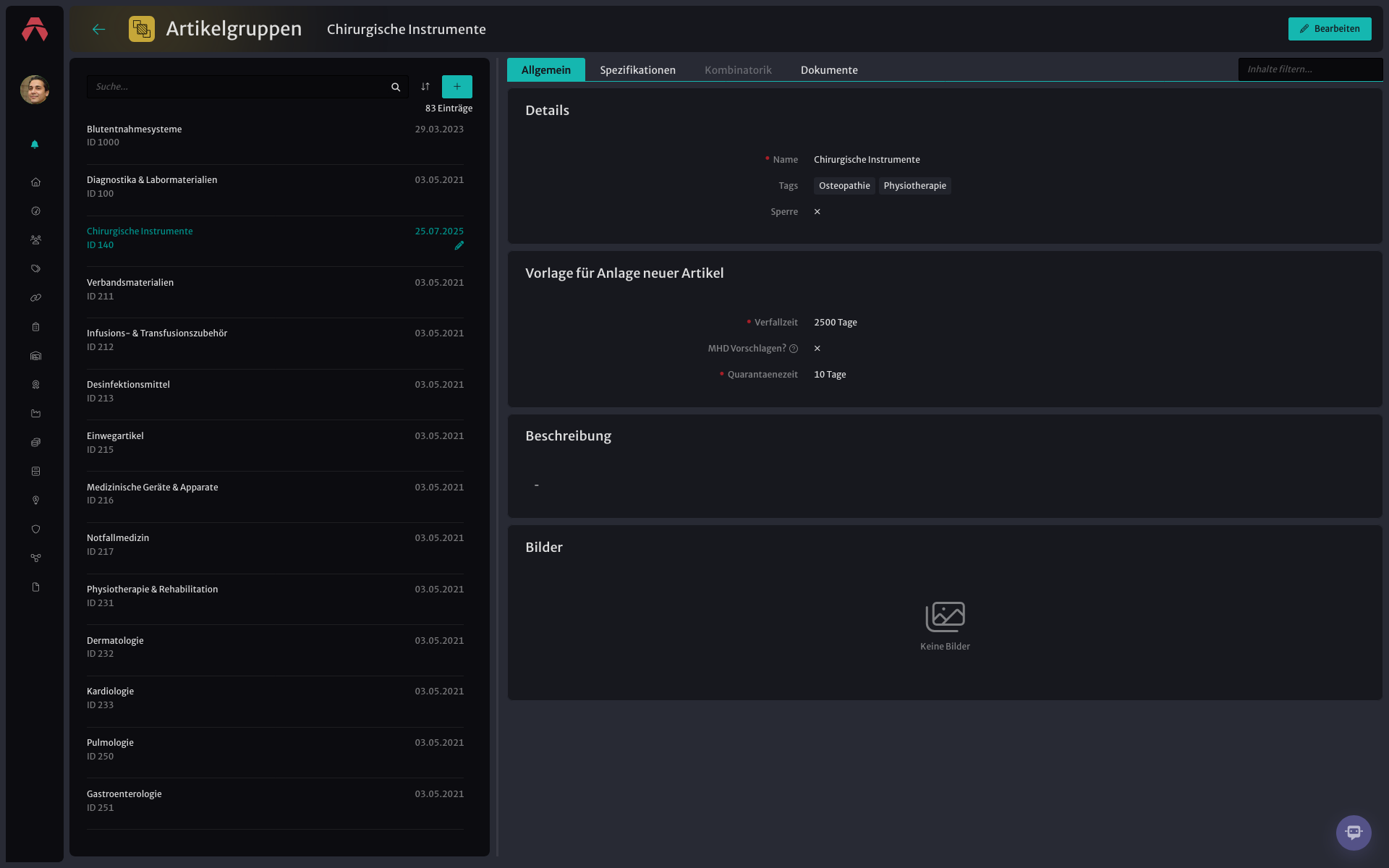Screen dimensions: 1389x868
Task: Select Verbandsmaterialien in the list
Action: [275, 289]
